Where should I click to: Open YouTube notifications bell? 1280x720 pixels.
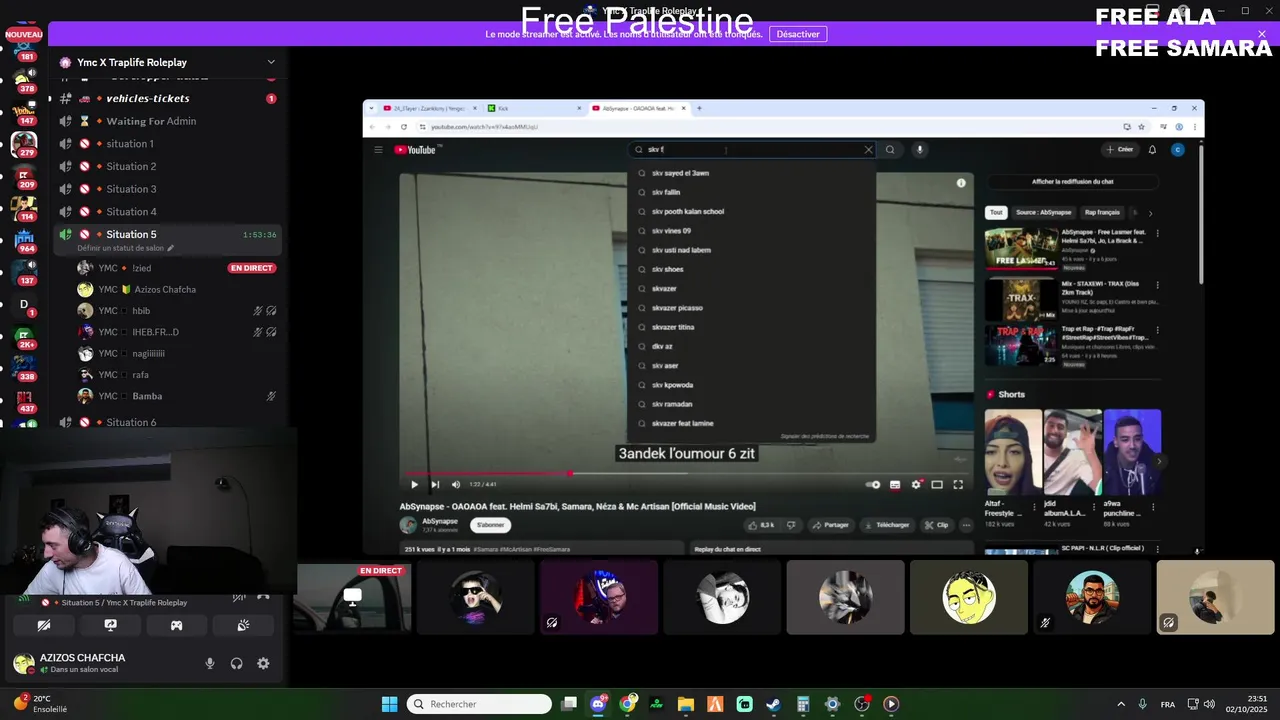coord(1152,150)
